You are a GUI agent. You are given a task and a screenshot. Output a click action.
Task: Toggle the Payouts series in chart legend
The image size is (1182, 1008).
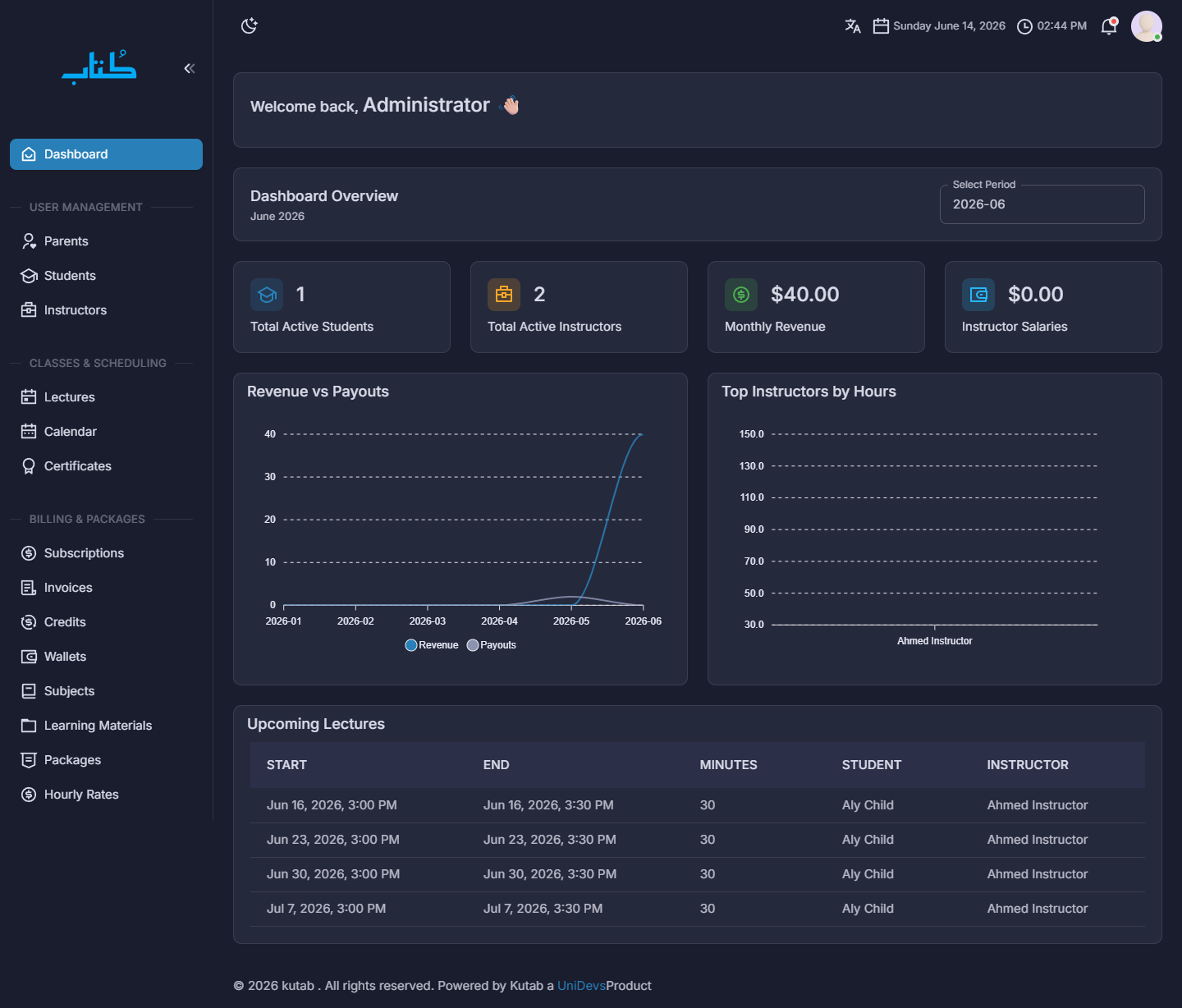point(492,645)
